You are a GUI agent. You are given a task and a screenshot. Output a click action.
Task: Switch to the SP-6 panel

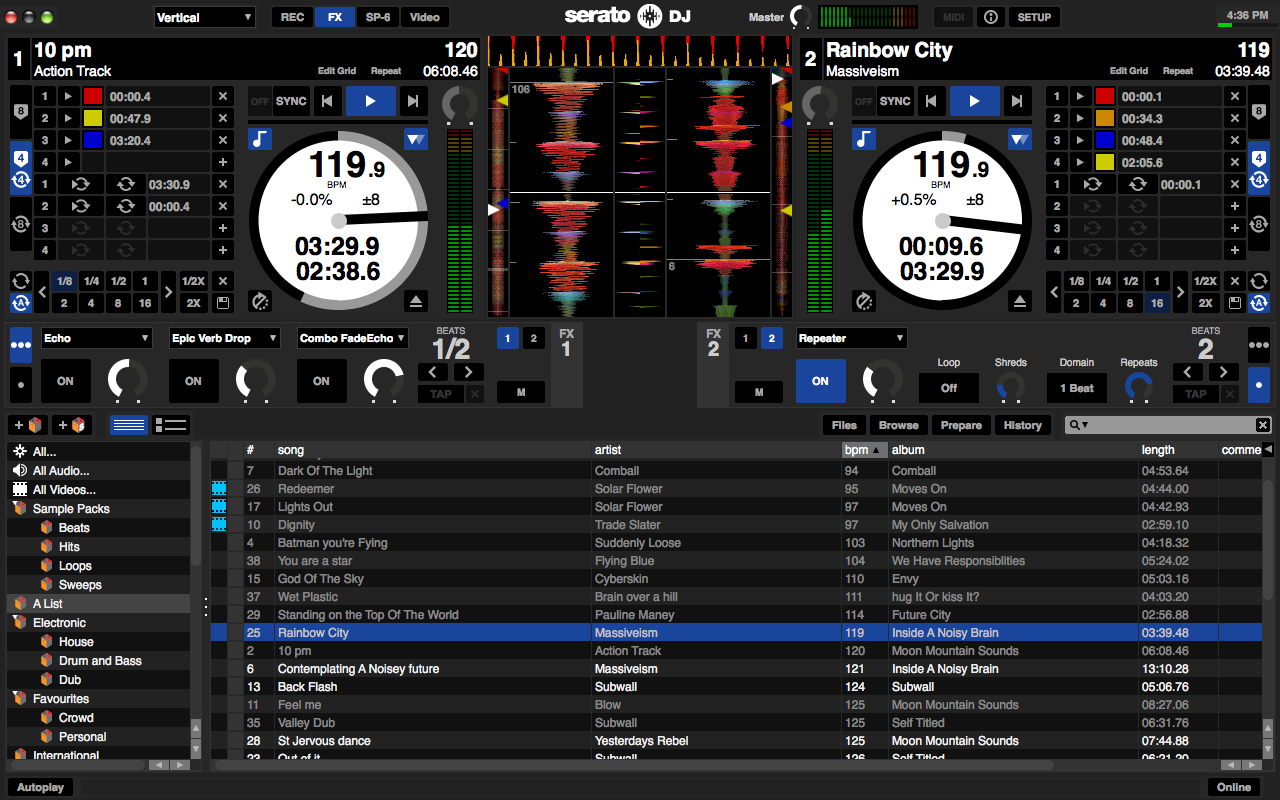point(378,17)
